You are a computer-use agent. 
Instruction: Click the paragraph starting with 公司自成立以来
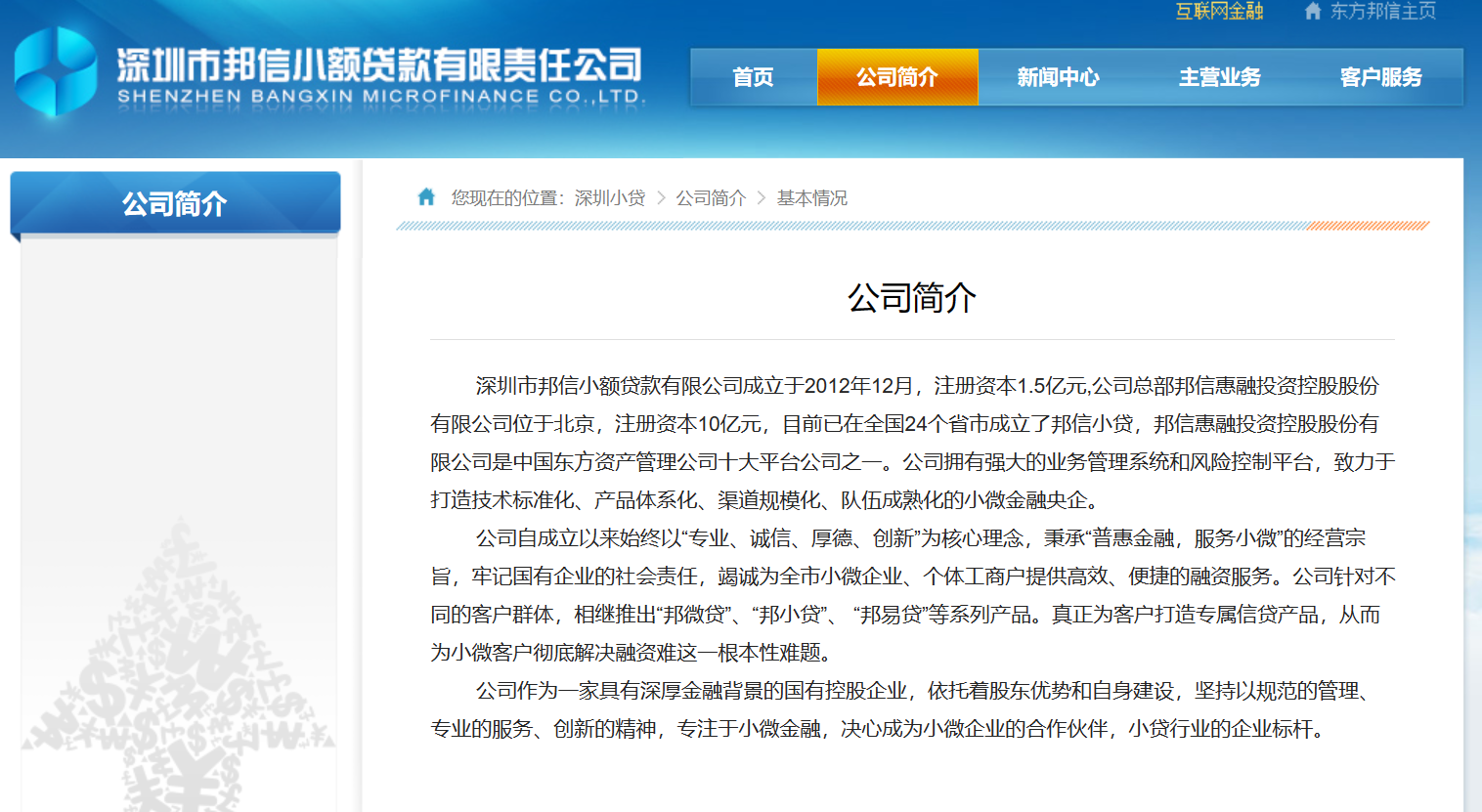(912, 595)
